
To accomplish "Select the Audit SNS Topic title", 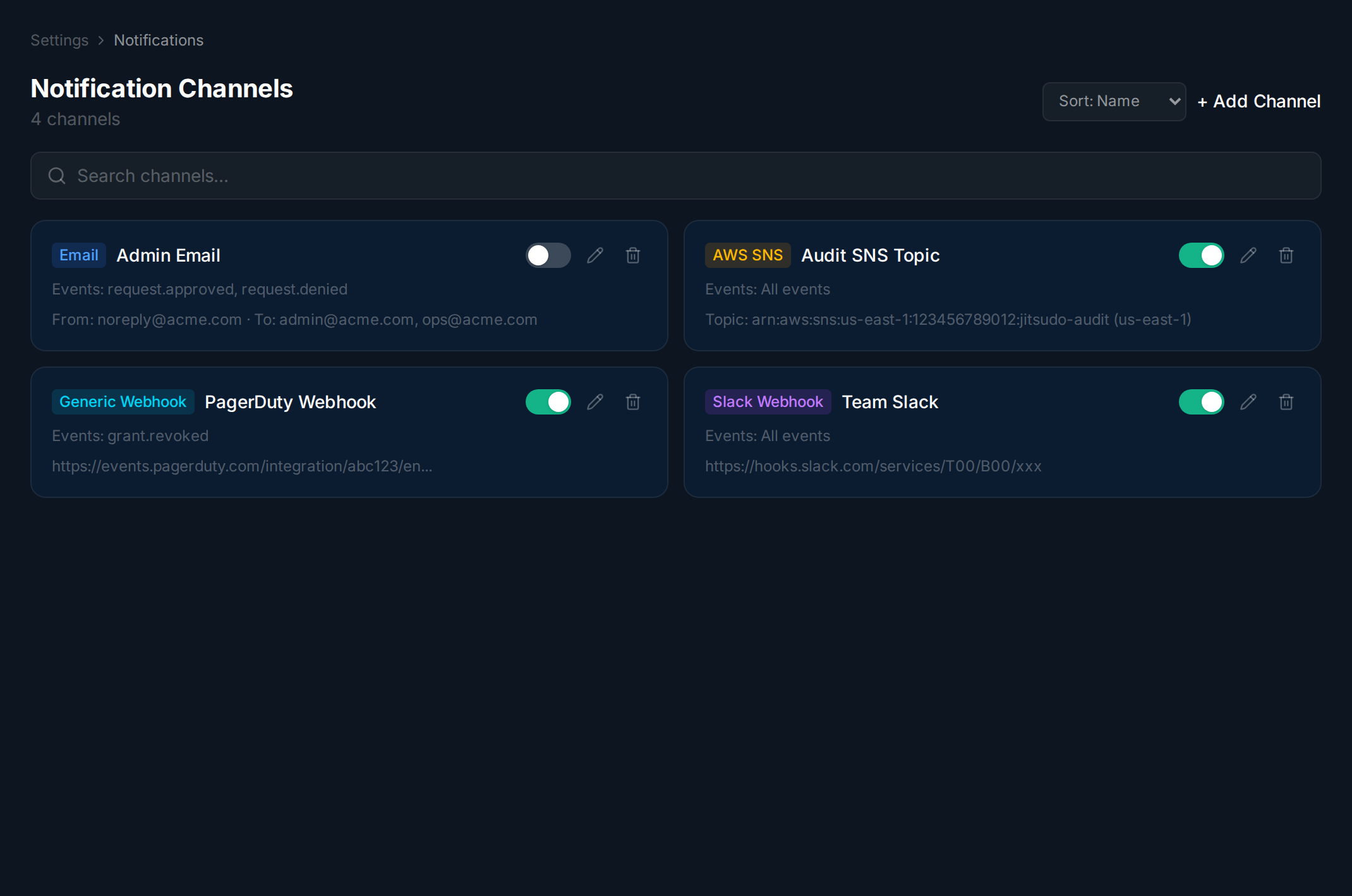I will [871, 255].
